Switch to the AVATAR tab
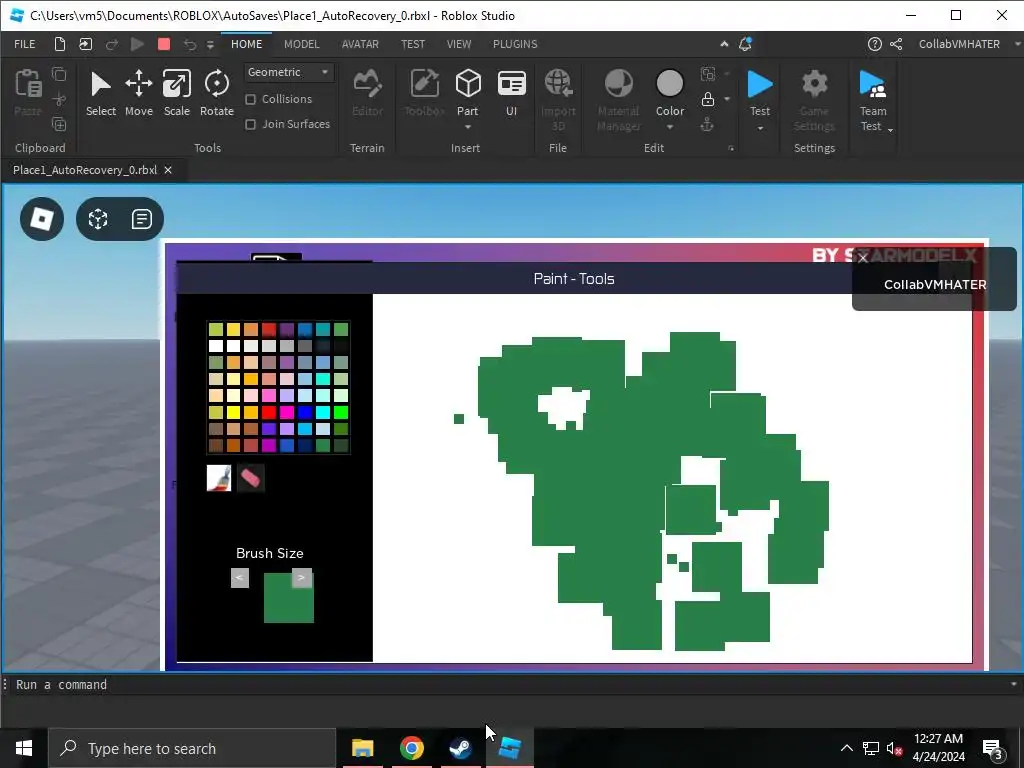This screenshot has height=768, width=1024. (x=360, y=44)
